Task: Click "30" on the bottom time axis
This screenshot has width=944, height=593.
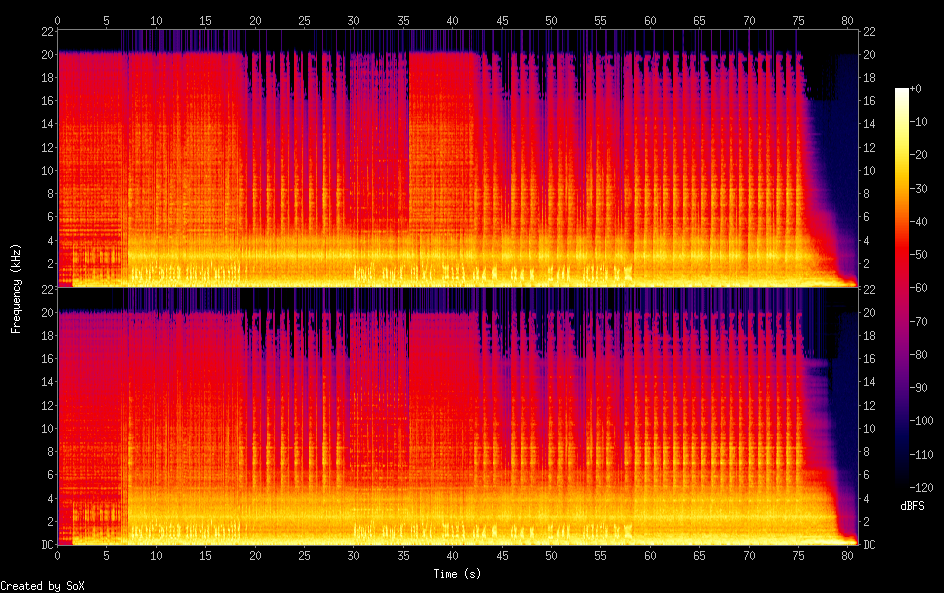Action: pyautogui.click(x=353, y=556)
